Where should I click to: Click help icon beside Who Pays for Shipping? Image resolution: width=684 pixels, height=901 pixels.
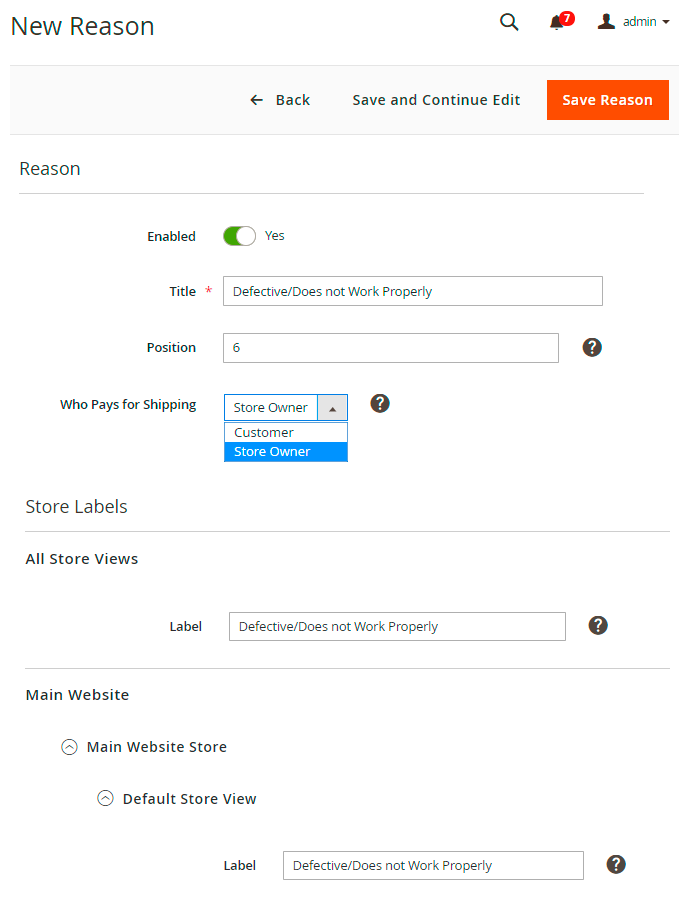[380, 404]
